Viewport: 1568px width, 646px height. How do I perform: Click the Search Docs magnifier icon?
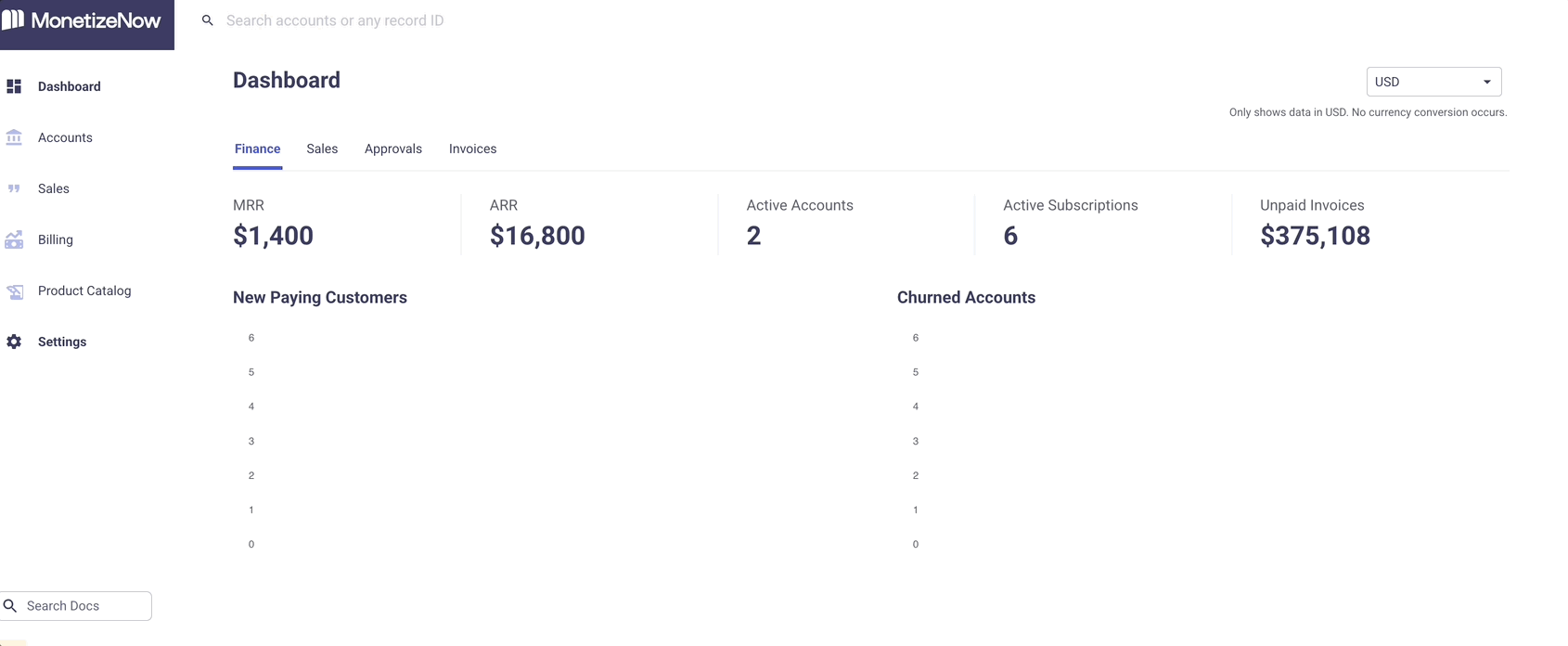click(x=10, y=606)
